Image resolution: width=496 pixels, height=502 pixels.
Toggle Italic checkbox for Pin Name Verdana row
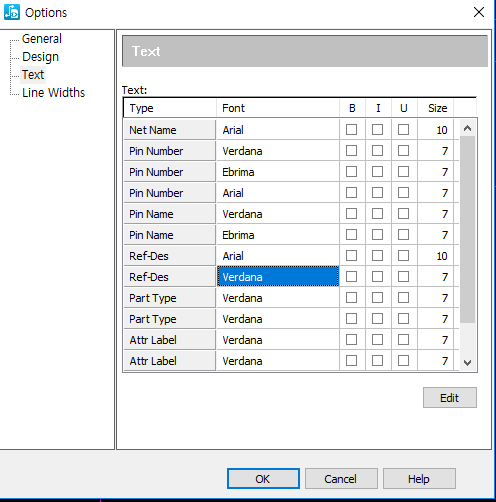pos(377,214)
